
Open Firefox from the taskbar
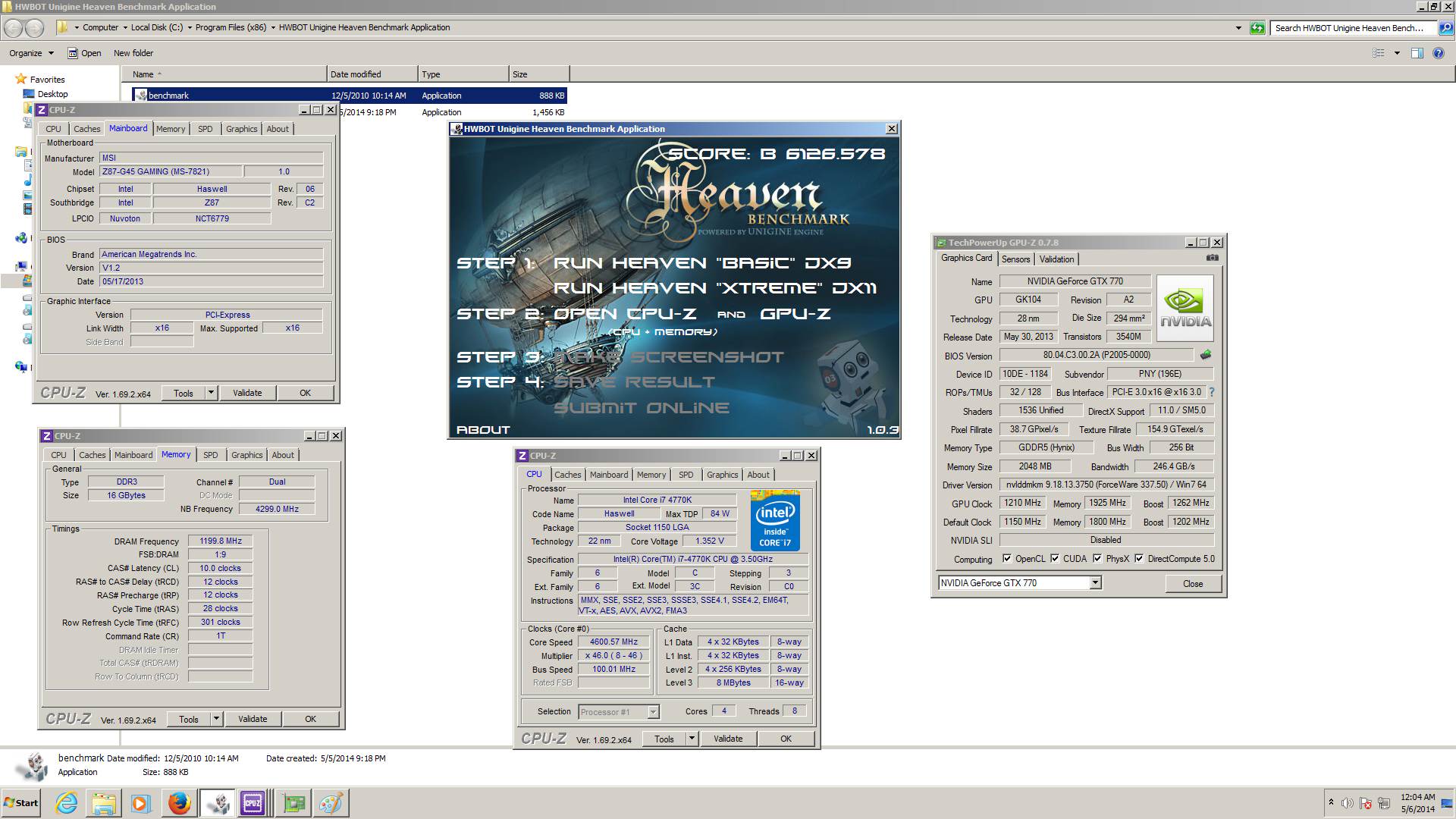click(180, 803)
